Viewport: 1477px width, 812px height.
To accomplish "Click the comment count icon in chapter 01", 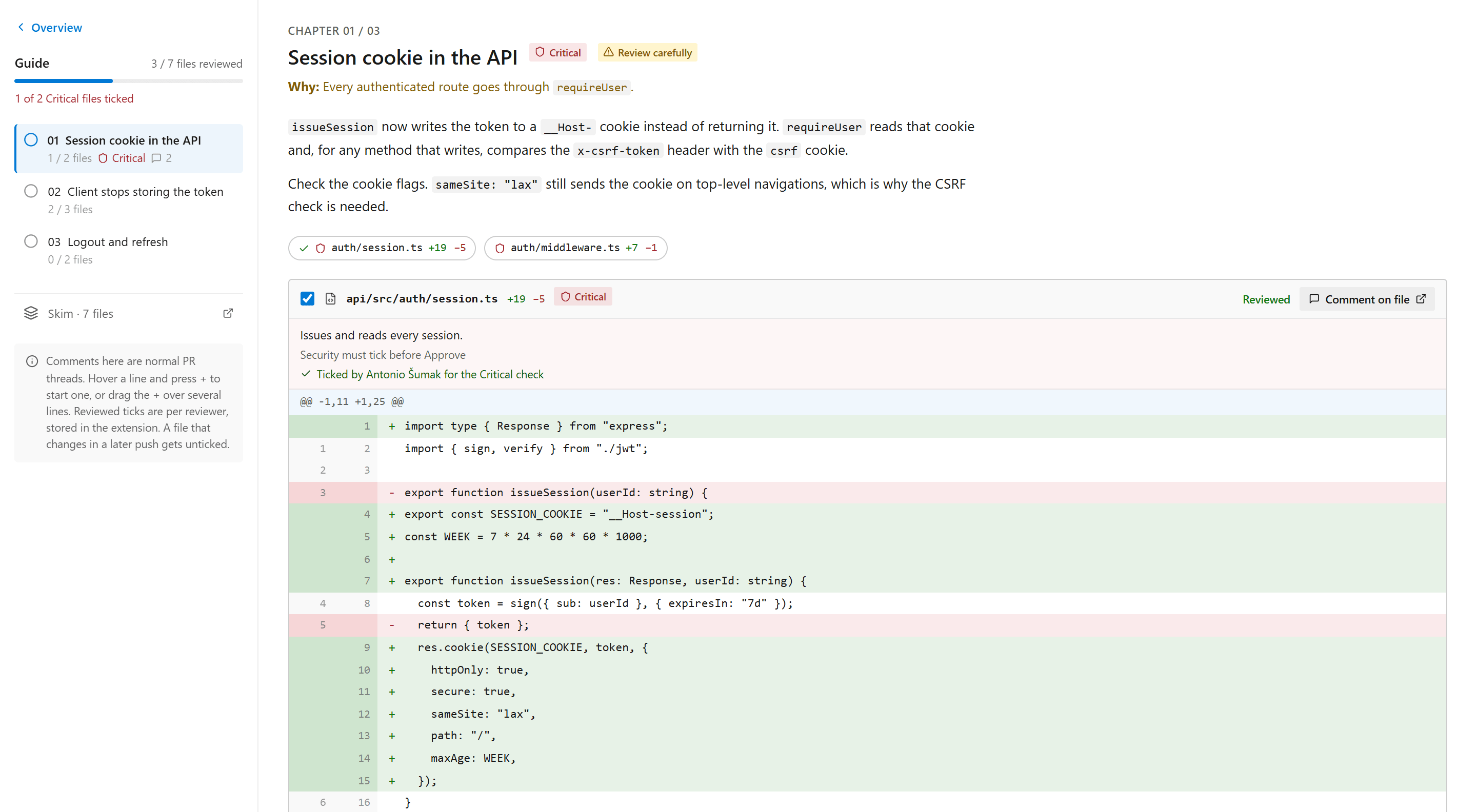I will click(156, 158).
